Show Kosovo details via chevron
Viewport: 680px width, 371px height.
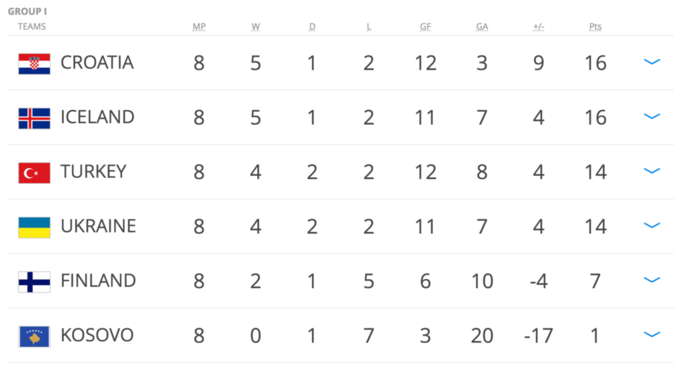tap(652, 335)
